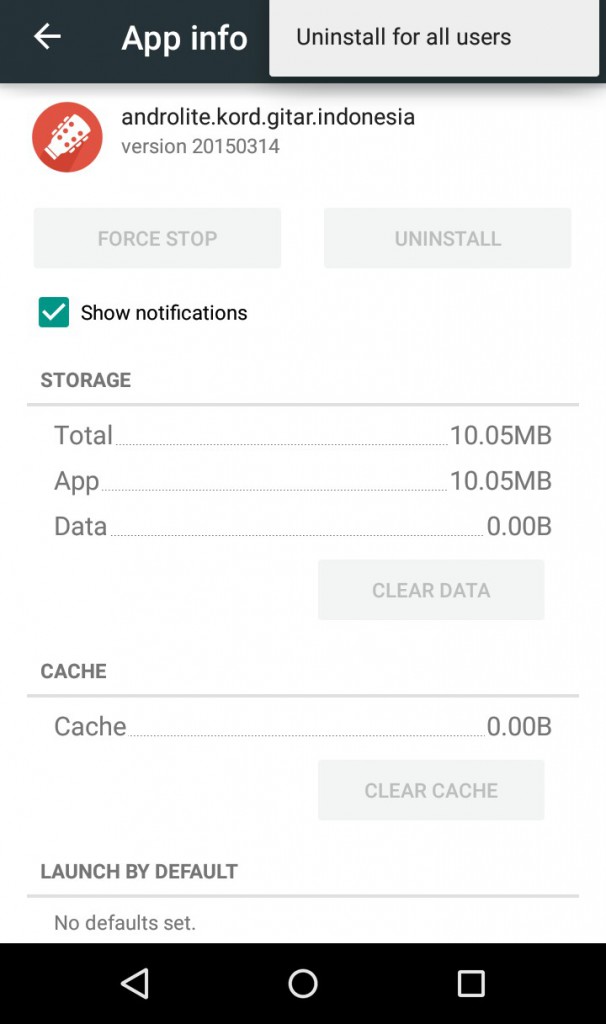Tap the red guitar app icon

(x=67, y=137)
